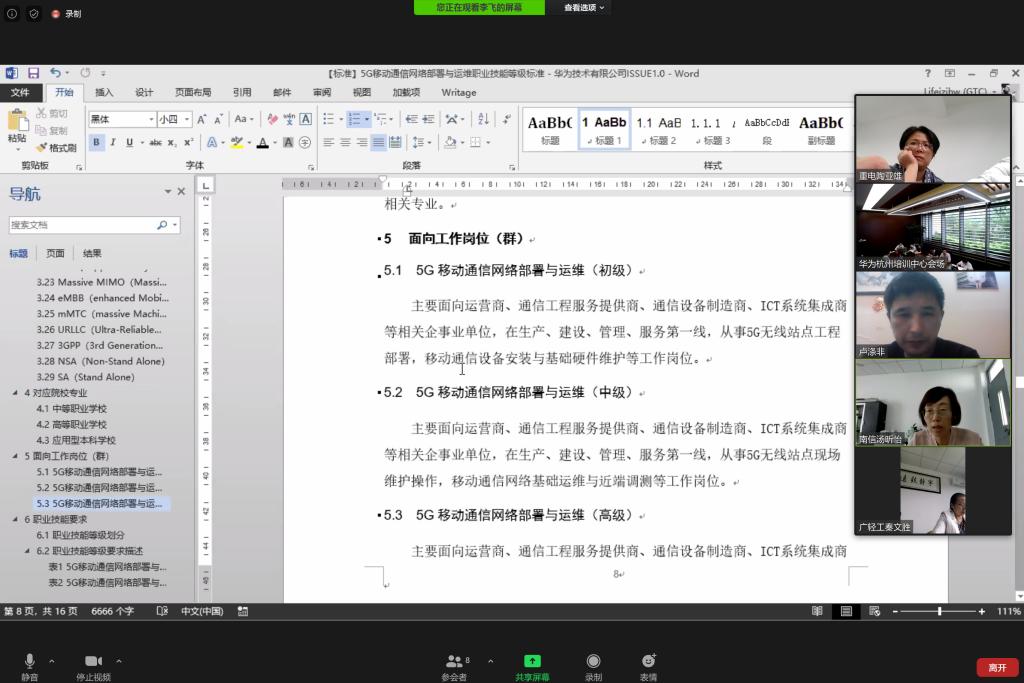Click the Paste icon in the ribbon

(x=16, y=120)
